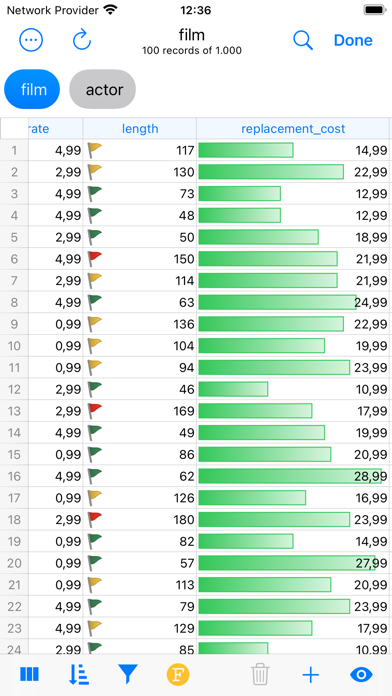Tap the refresh records icon
This screenshot has width=392, height=696.
pos(82,40)
